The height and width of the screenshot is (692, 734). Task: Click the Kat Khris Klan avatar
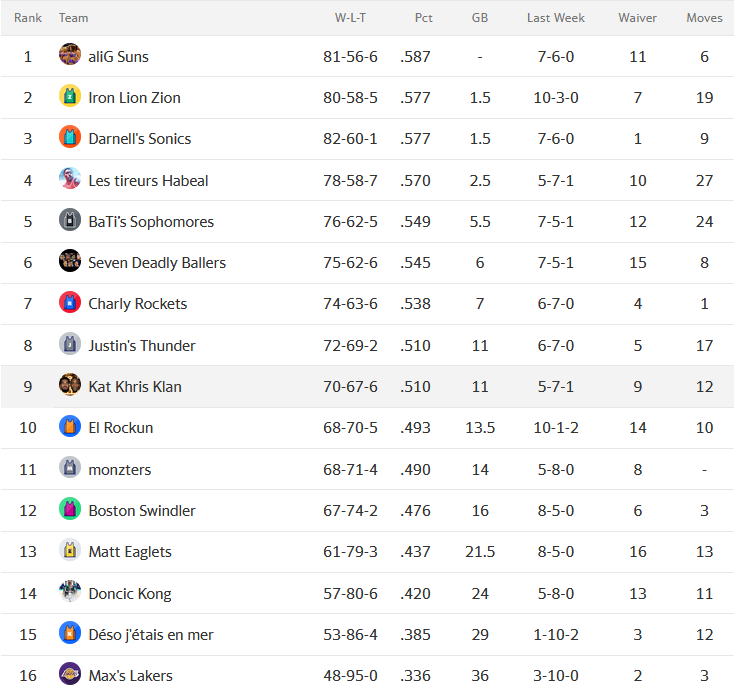(70, 384)
